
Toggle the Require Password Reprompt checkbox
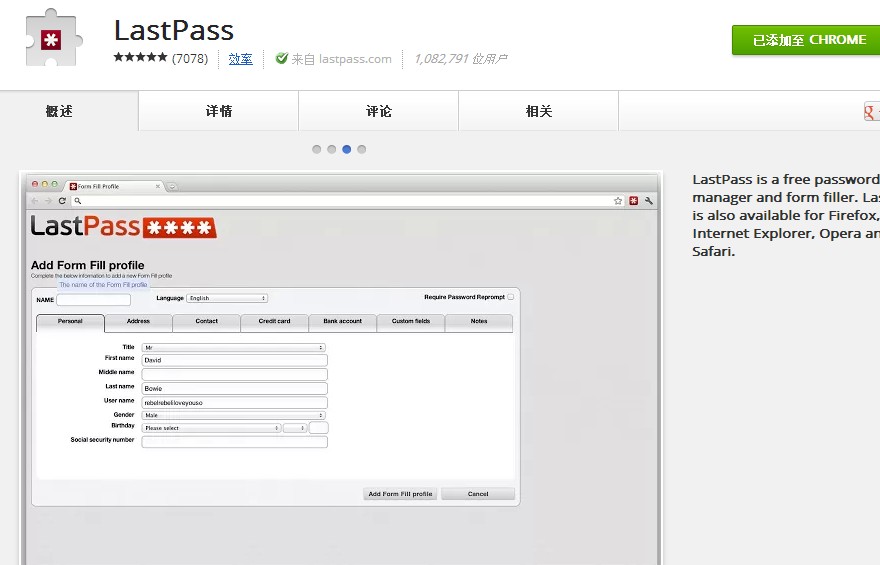point(511,297)
